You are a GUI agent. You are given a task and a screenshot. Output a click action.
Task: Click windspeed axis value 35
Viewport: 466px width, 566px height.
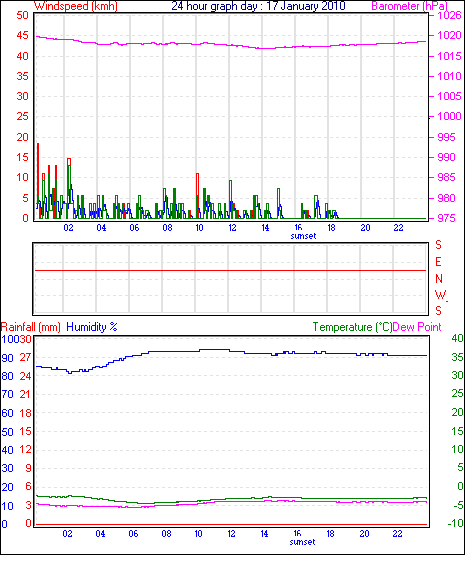tap(22, 76)
